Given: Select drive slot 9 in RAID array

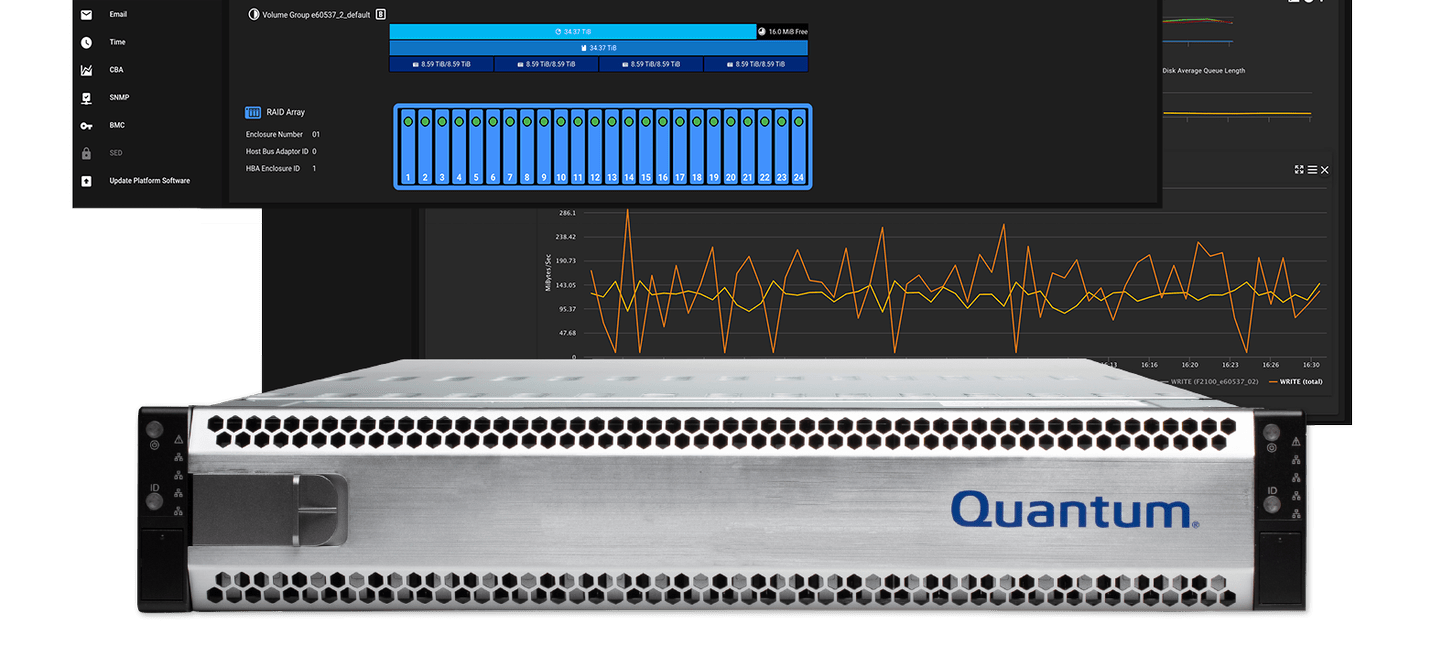Looking at the screenshot, I should tap(544, 148).
